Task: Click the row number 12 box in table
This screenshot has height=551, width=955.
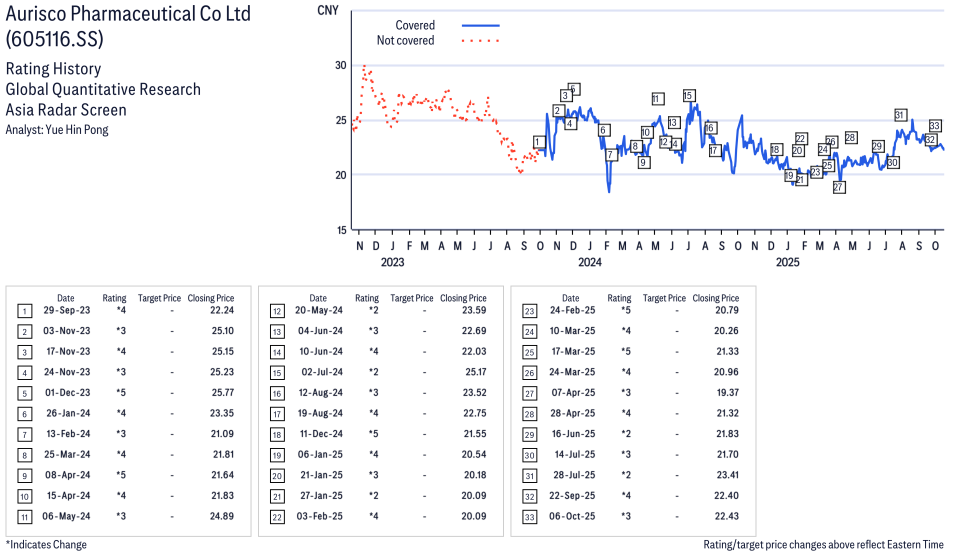Action: 277,311
